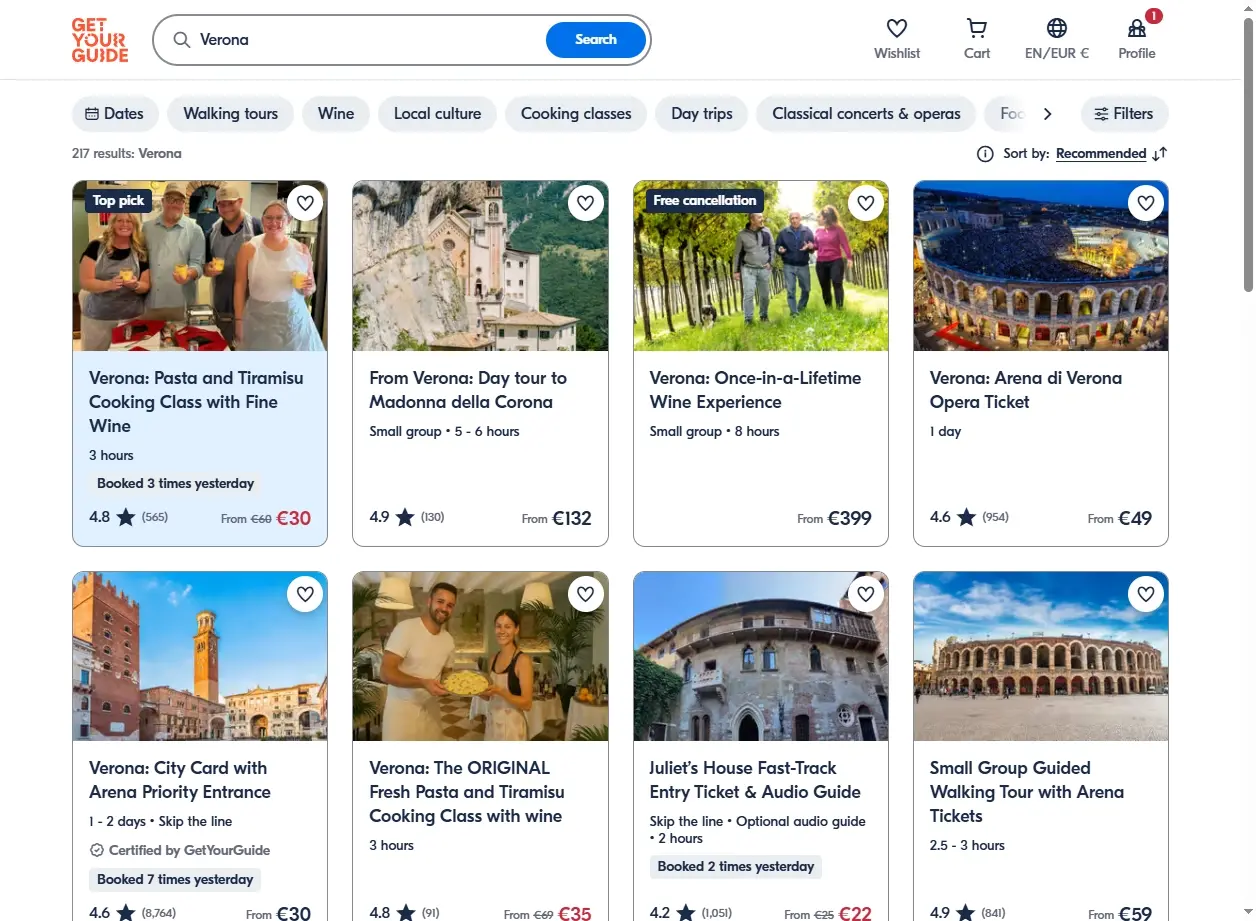The image size is (1256, 921).
Task: Open Verona: Arena di Verona Opera Ticket title
Action: pos(1026,390)
